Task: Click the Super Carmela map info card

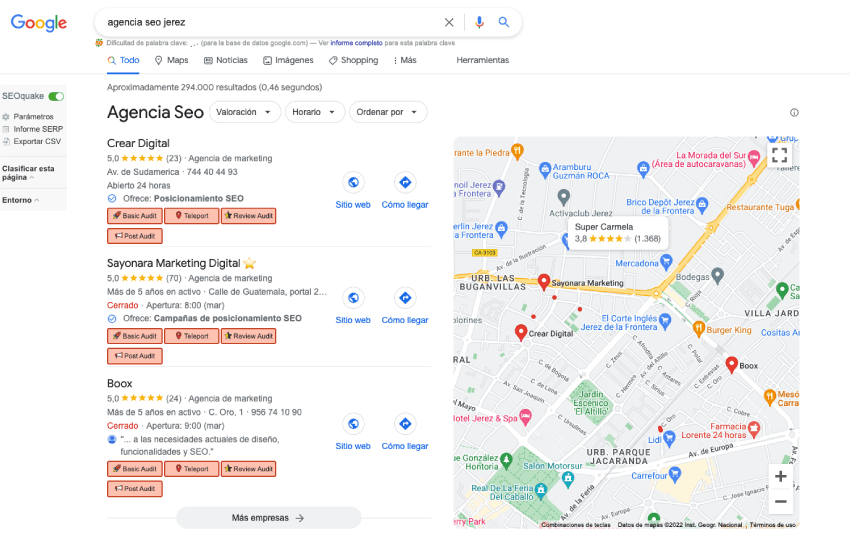Action: pyautogui.click(x=617, y=233)
